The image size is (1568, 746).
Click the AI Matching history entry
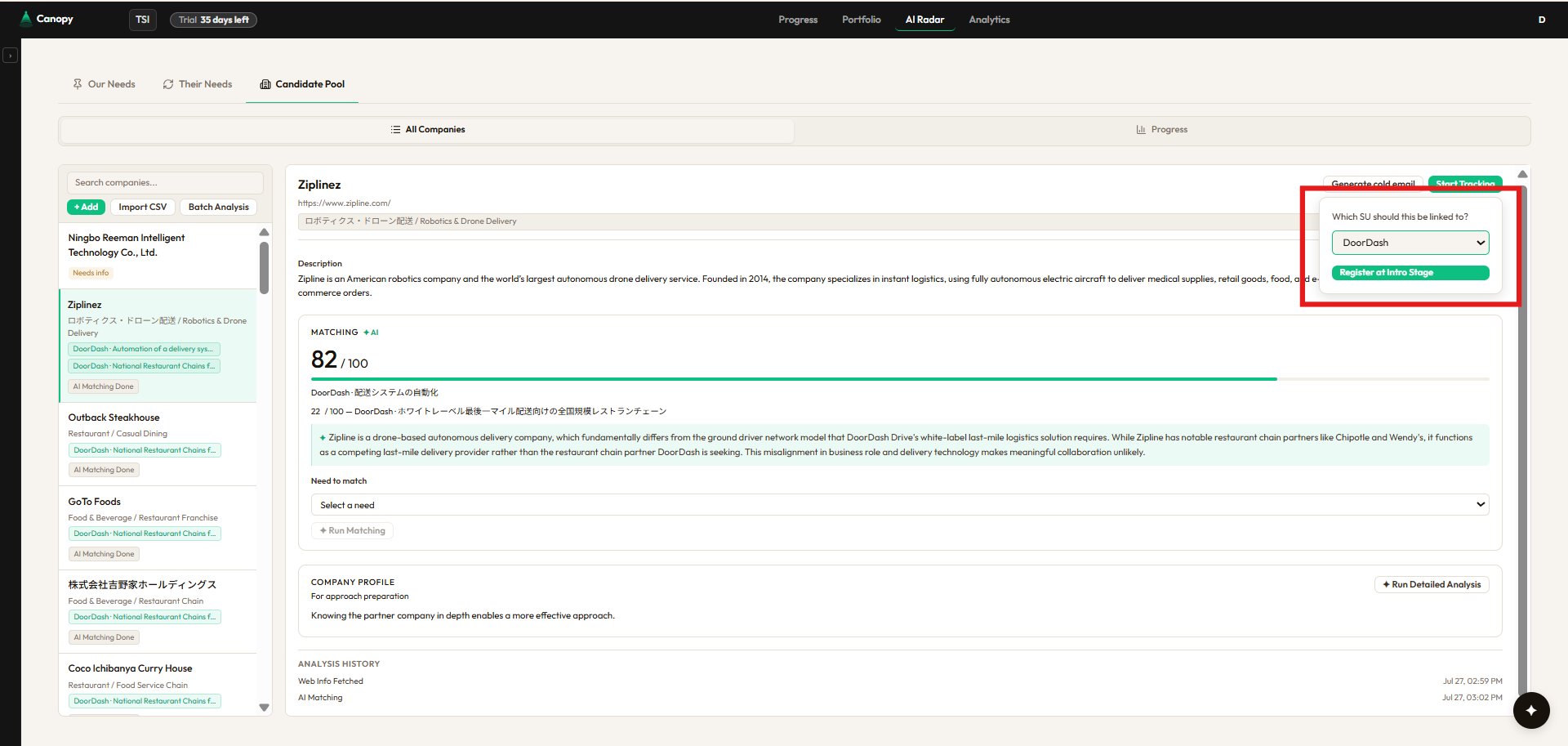(x=320, y=698)
